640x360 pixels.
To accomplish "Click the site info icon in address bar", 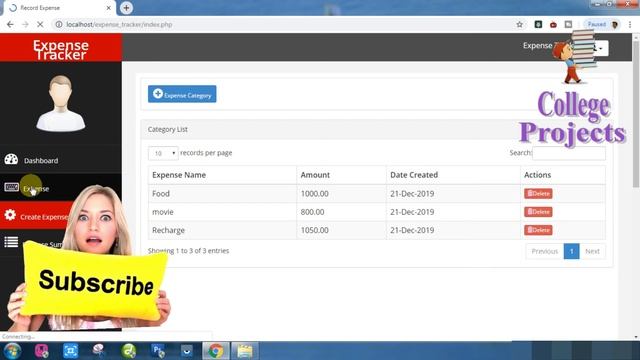I will [59, 24].
